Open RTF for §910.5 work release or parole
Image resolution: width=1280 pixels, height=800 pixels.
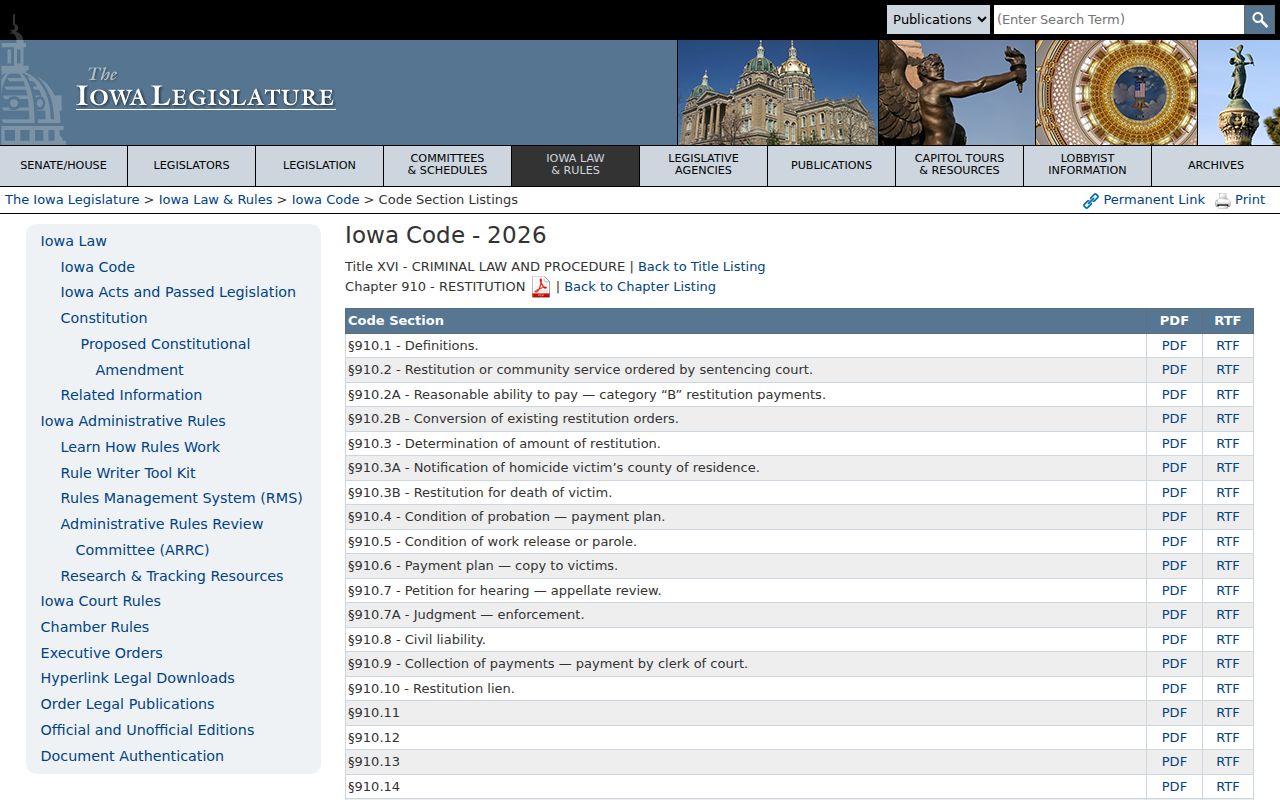(1227, 542)
